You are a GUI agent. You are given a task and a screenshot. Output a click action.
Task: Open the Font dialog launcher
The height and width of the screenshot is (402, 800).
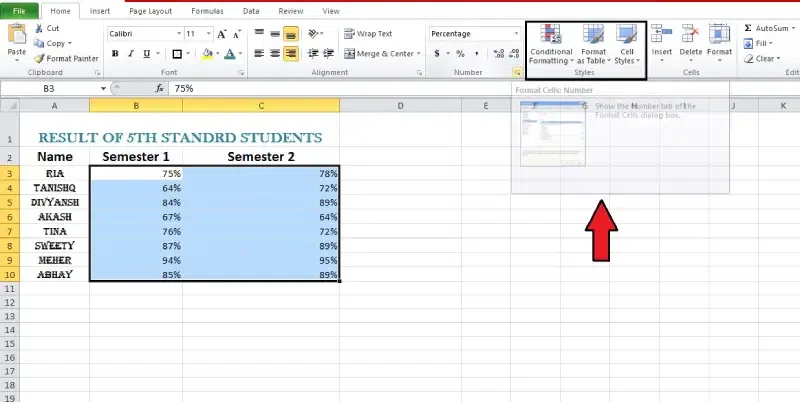[241, 73]
